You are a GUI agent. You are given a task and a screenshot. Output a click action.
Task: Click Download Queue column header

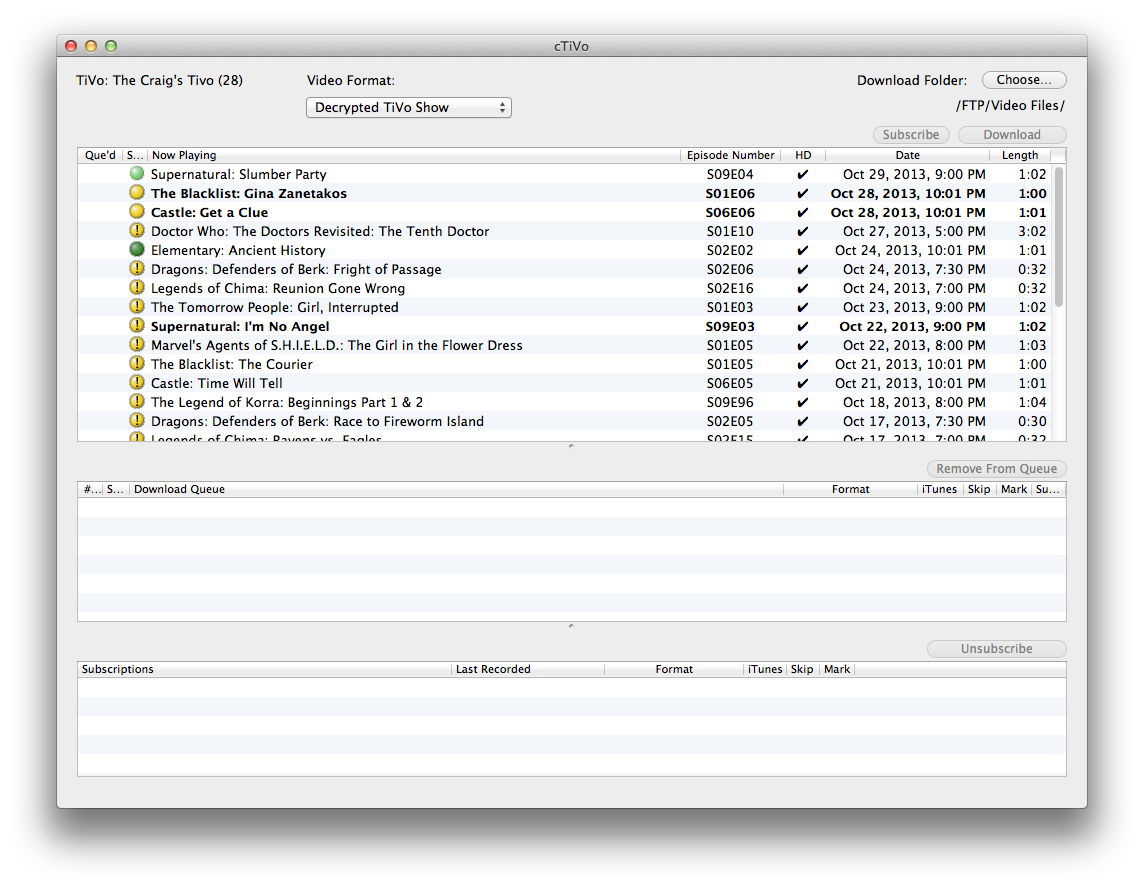(456, 489)
